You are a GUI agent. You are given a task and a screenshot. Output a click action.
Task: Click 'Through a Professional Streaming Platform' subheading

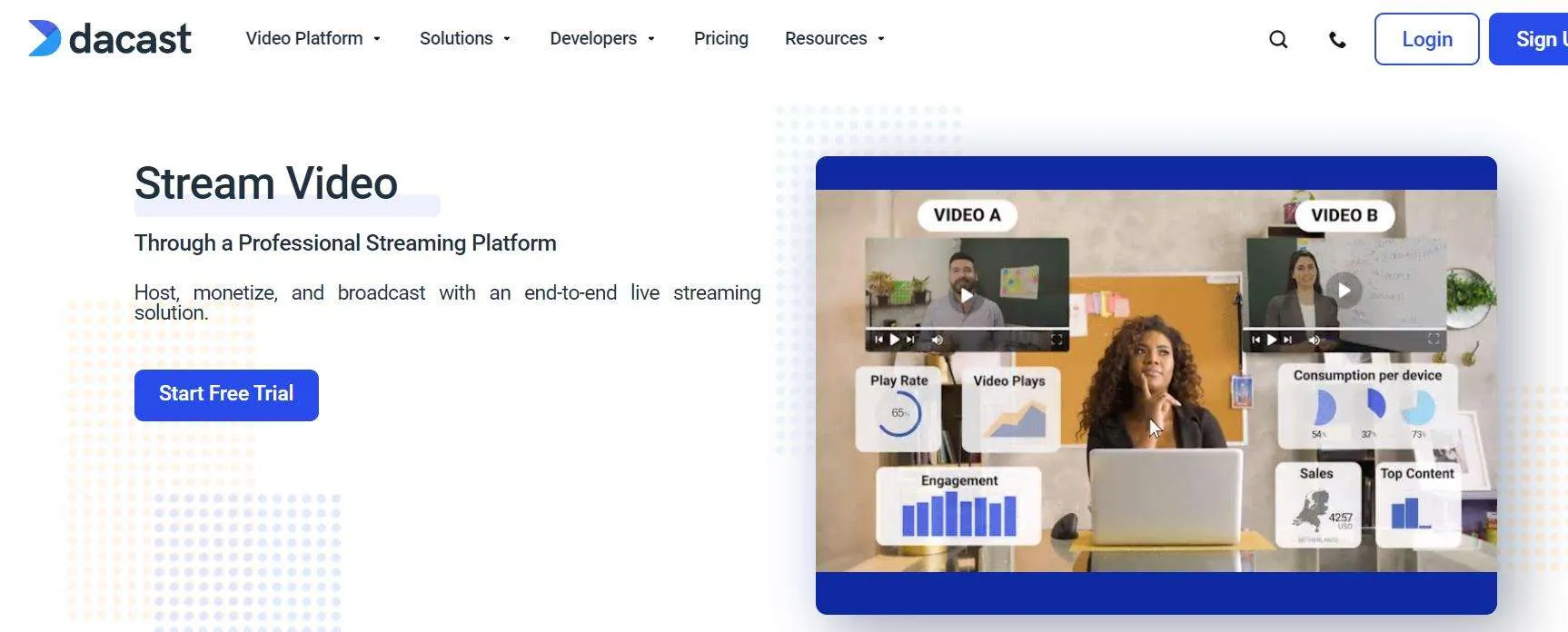point(345,243)
